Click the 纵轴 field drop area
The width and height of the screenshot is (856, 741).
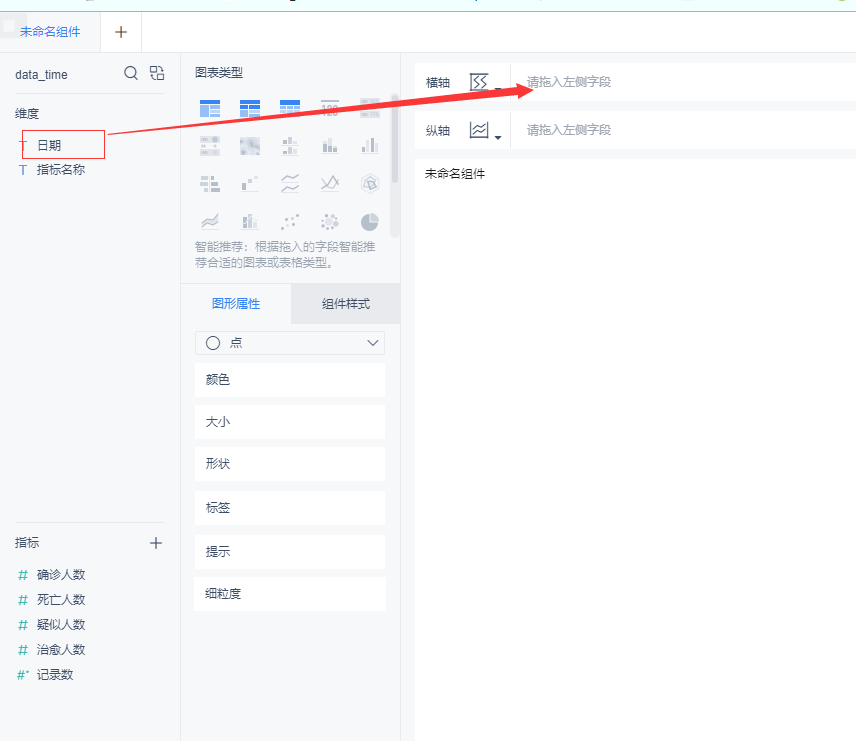[x=683, y=130]
